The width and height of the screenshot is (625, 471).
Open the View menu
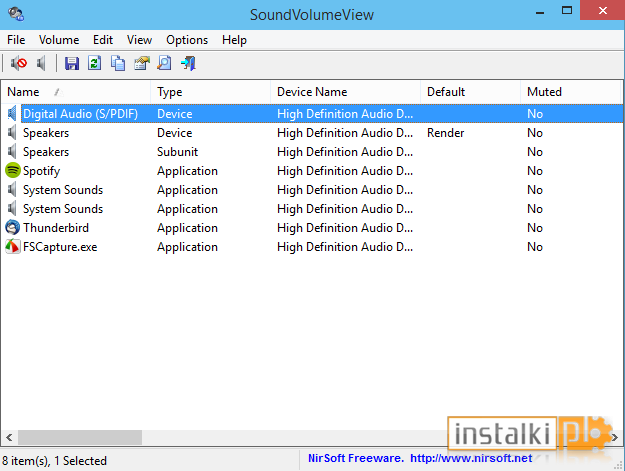(140, 40)
